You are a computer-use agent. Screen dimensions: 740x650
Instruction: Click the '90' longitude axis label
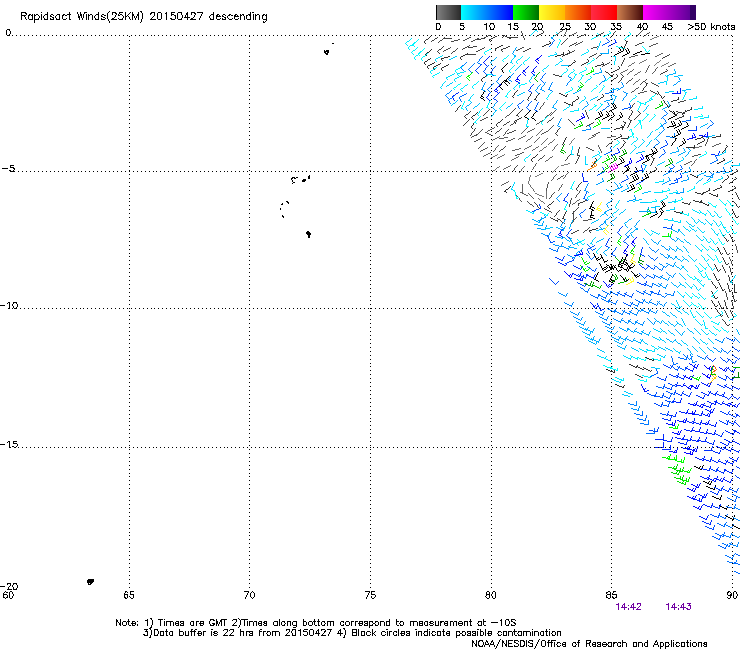pyautogui.click(x=732, y=595)
